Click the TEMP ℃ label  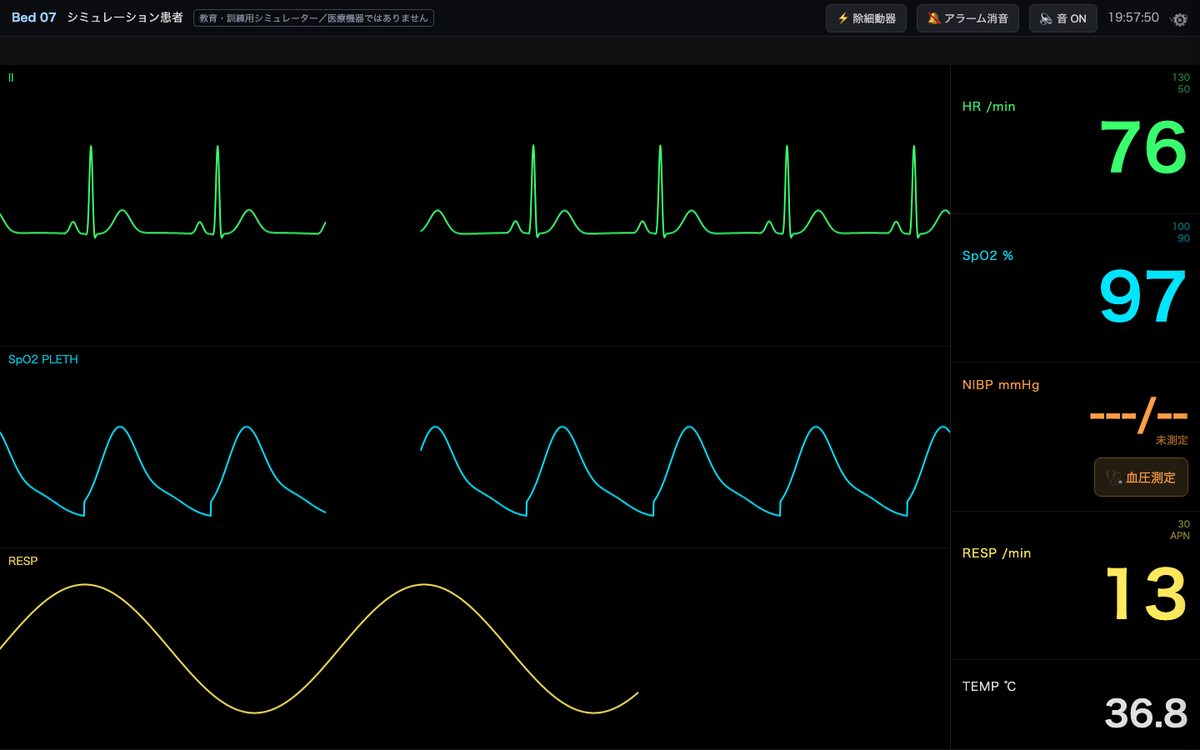point(989,686)
